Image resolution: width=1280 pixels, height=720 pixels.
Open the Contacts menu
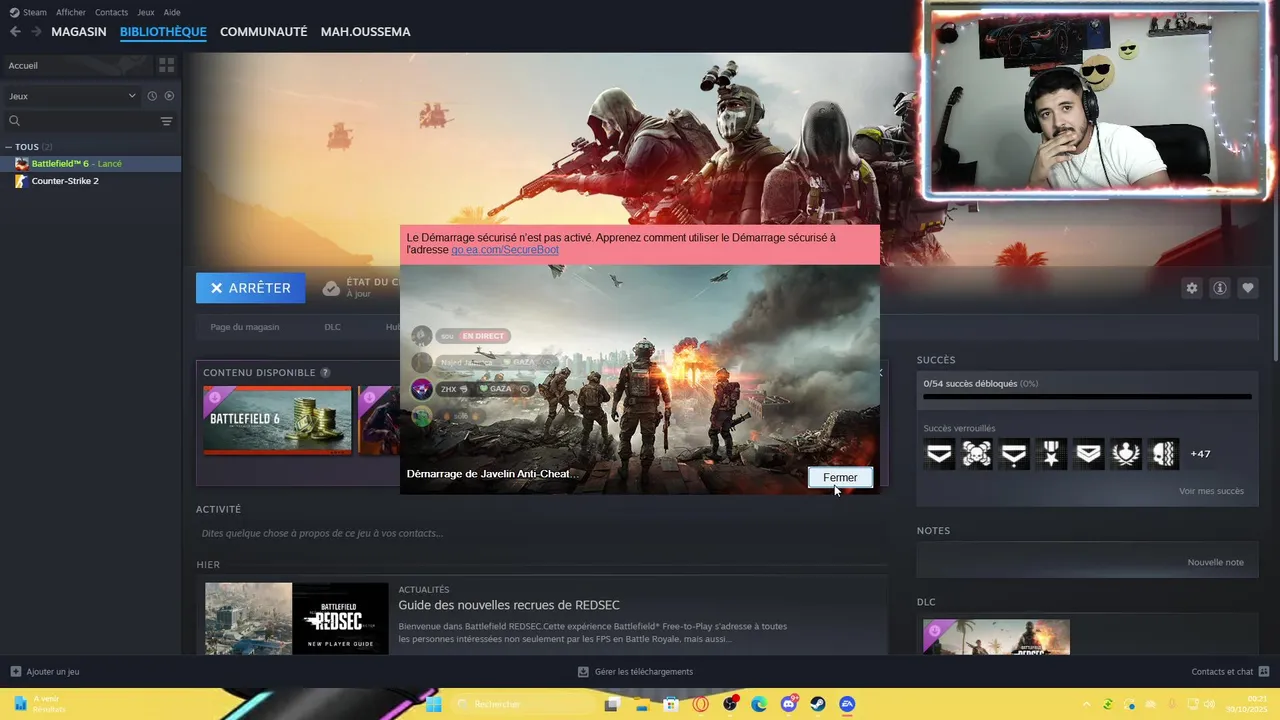tap(111, 12)
